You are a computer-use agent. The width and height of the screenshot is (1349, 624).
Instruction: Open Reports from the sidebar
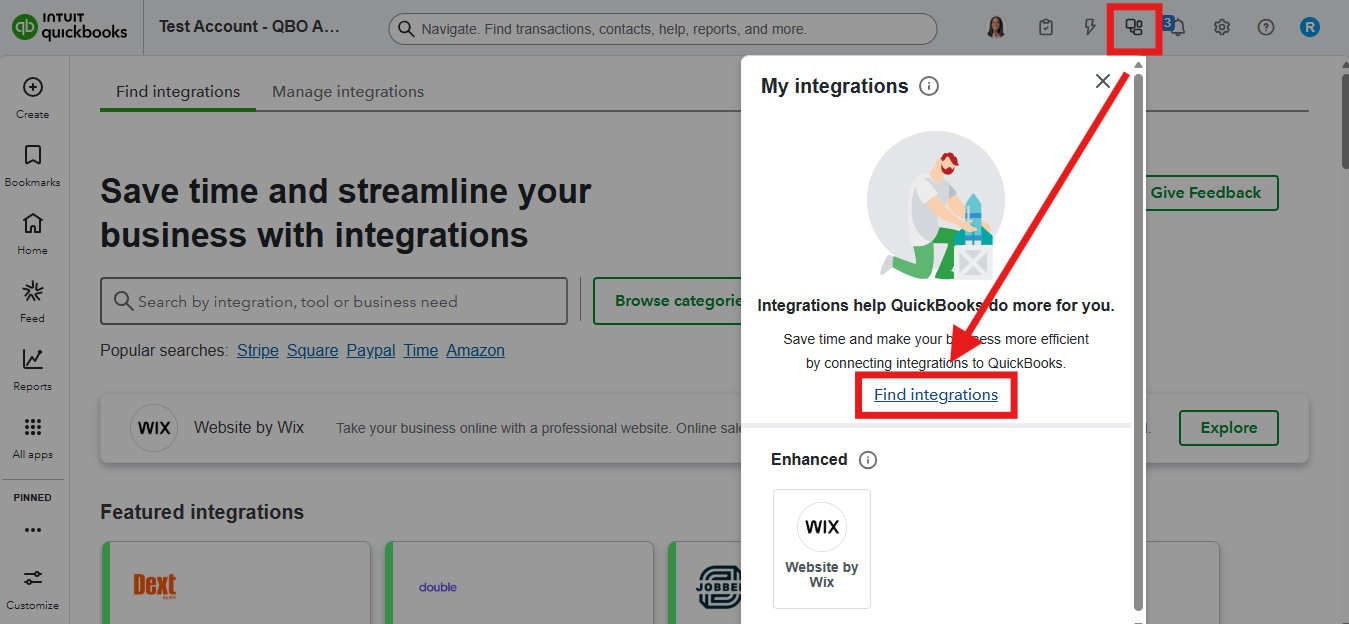pos(33,360)
